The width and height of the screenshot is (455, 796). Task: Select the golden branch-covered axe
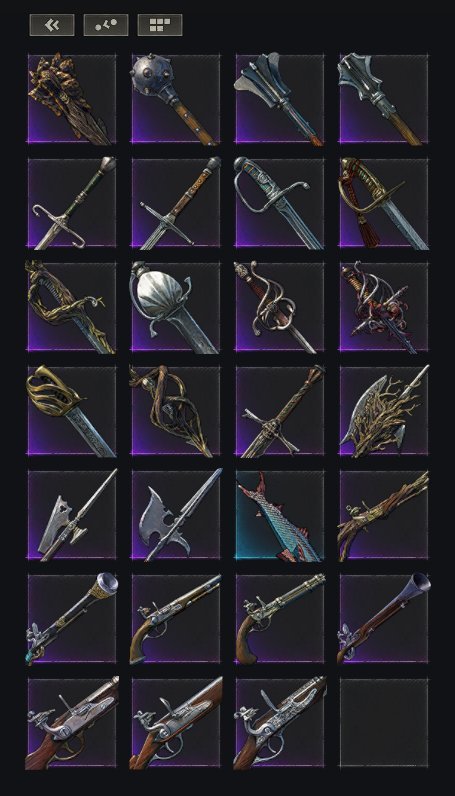[384, 411]
